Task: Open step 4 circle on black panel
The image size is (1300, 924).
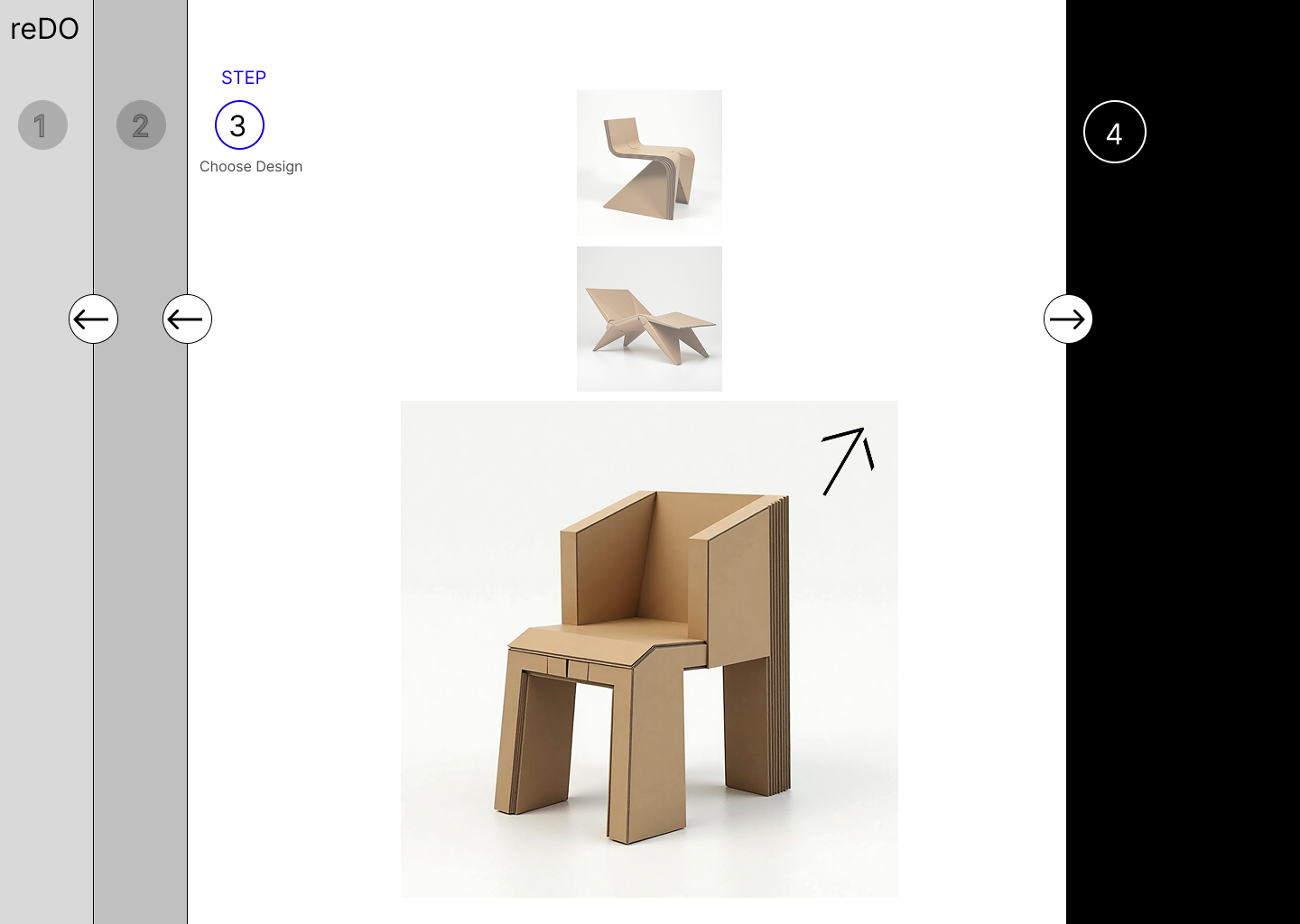Action: tap(1115, 132)
